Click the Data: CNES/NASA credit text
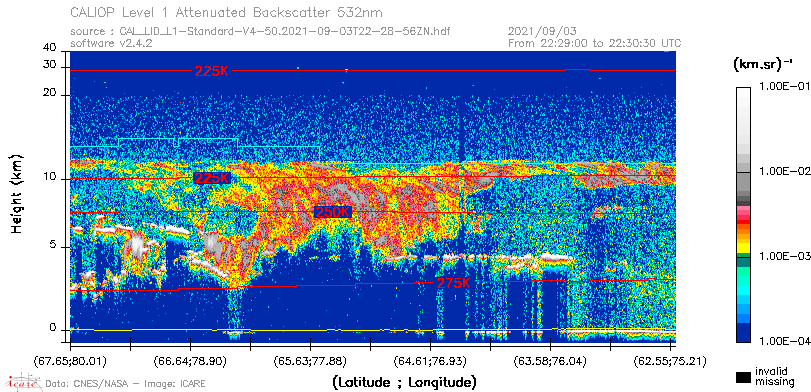811x392 pixels. [126, 384]
